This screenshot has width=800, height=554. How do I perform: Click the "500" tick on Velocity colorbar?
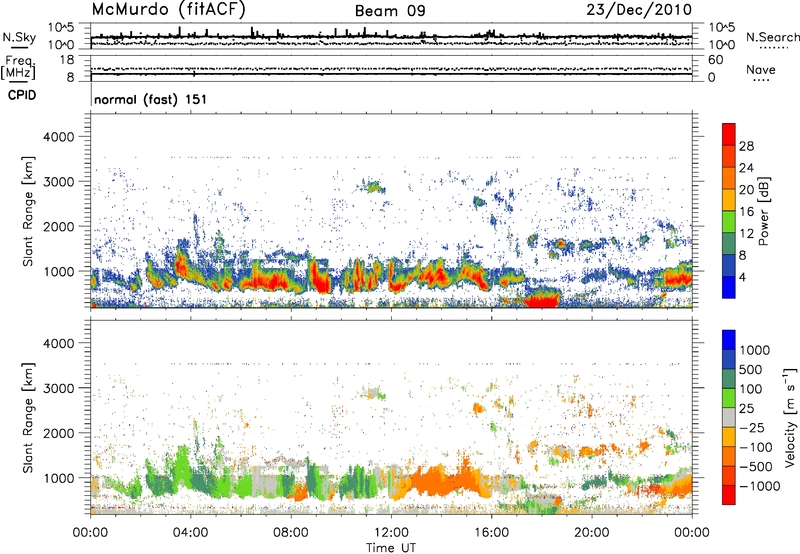[x=753, y=370]
